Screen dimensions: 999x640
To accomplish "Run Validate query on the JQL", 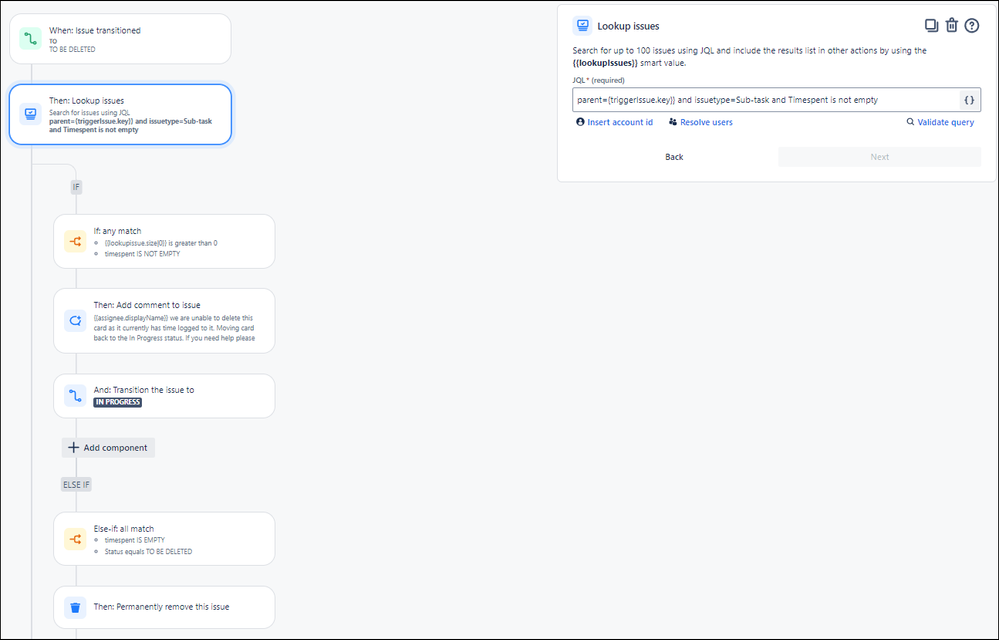I will tap(939, 121).
